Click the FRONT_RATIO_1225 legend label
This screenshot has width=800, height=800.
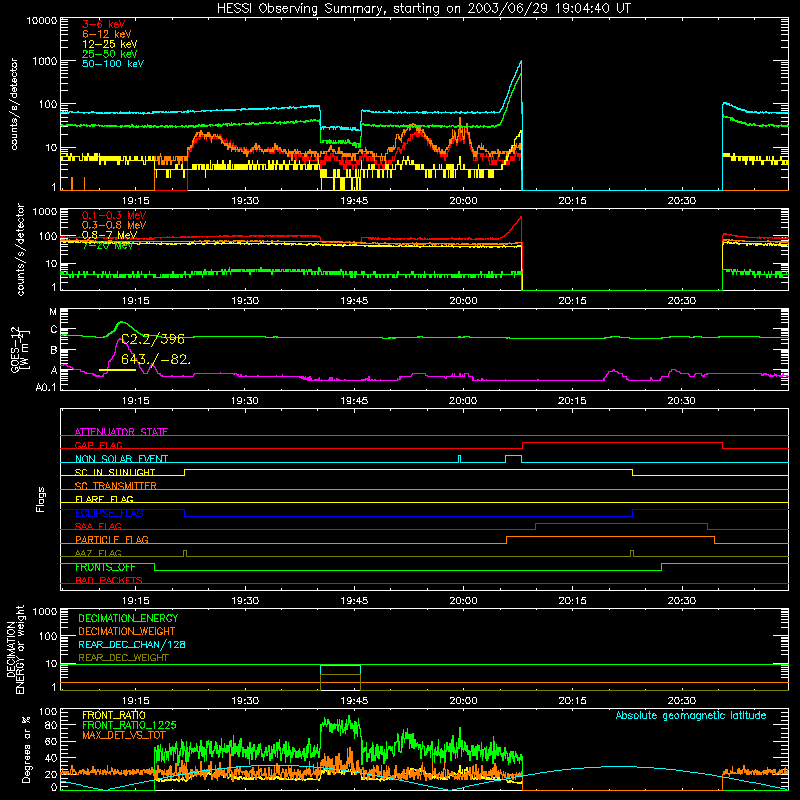[129, 725]
